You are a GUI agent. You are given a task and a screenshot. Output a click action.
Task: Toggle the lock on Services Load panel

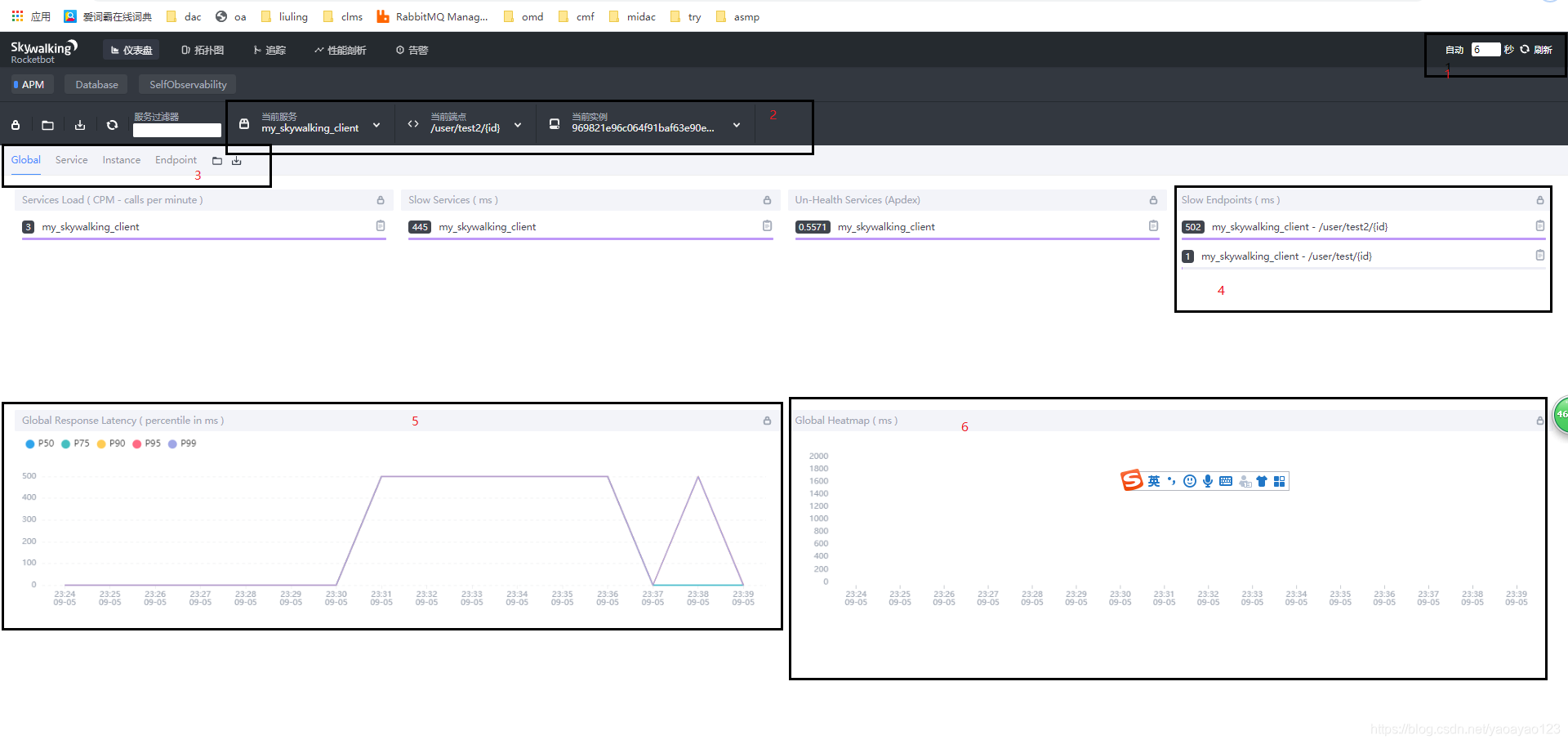click(x=381, y=200)
